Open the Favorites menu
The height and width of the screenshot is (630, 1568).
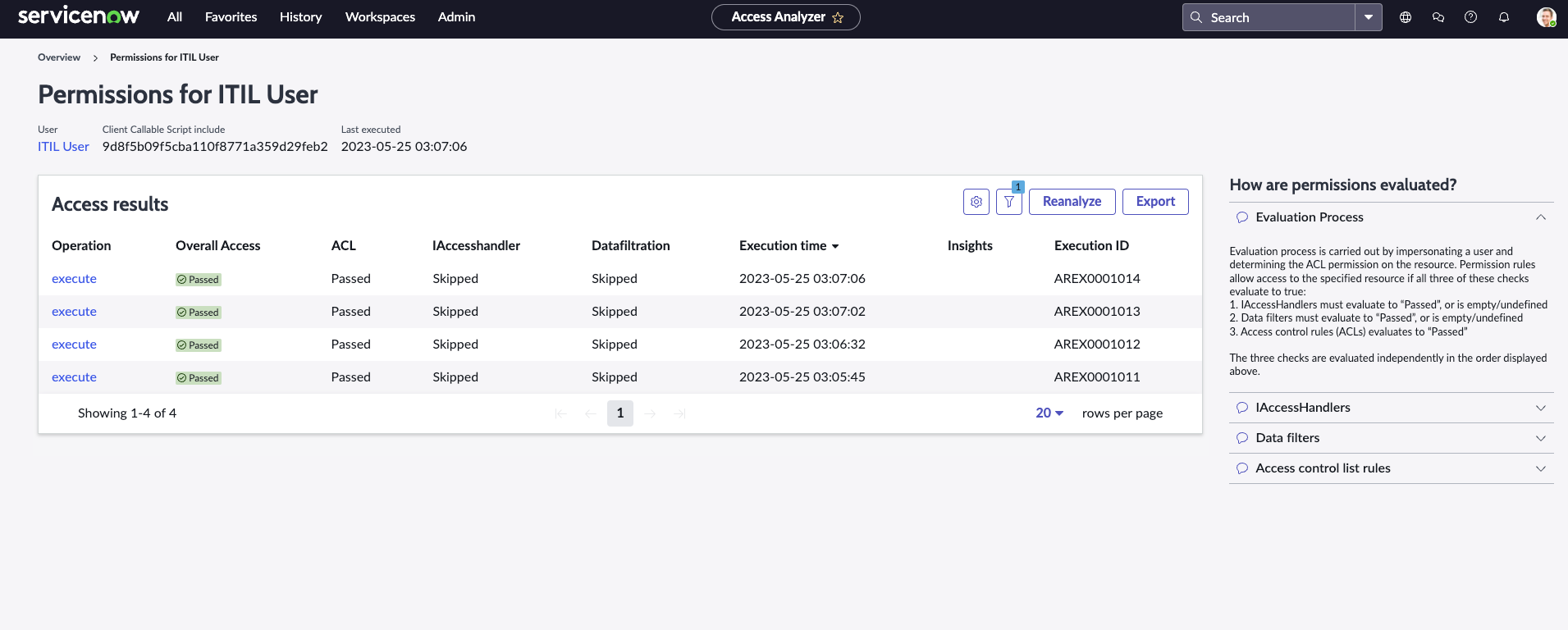(231, 17)
